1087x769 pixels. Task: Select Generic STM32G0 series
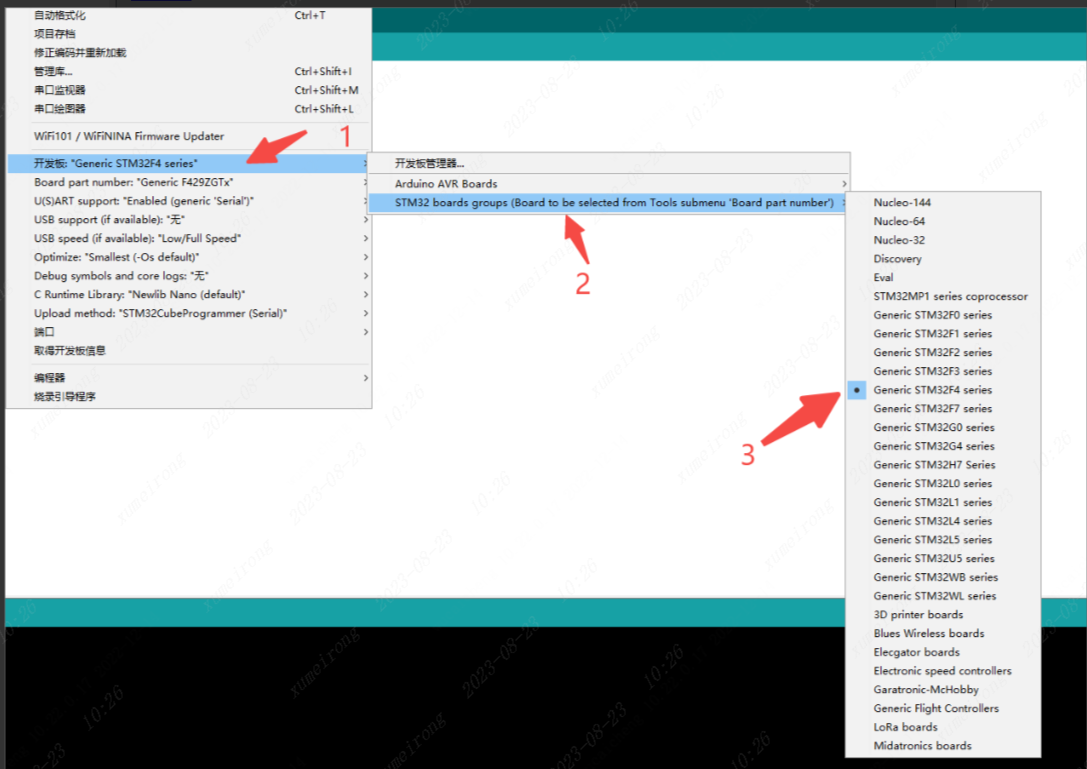(x=943, y=427)
